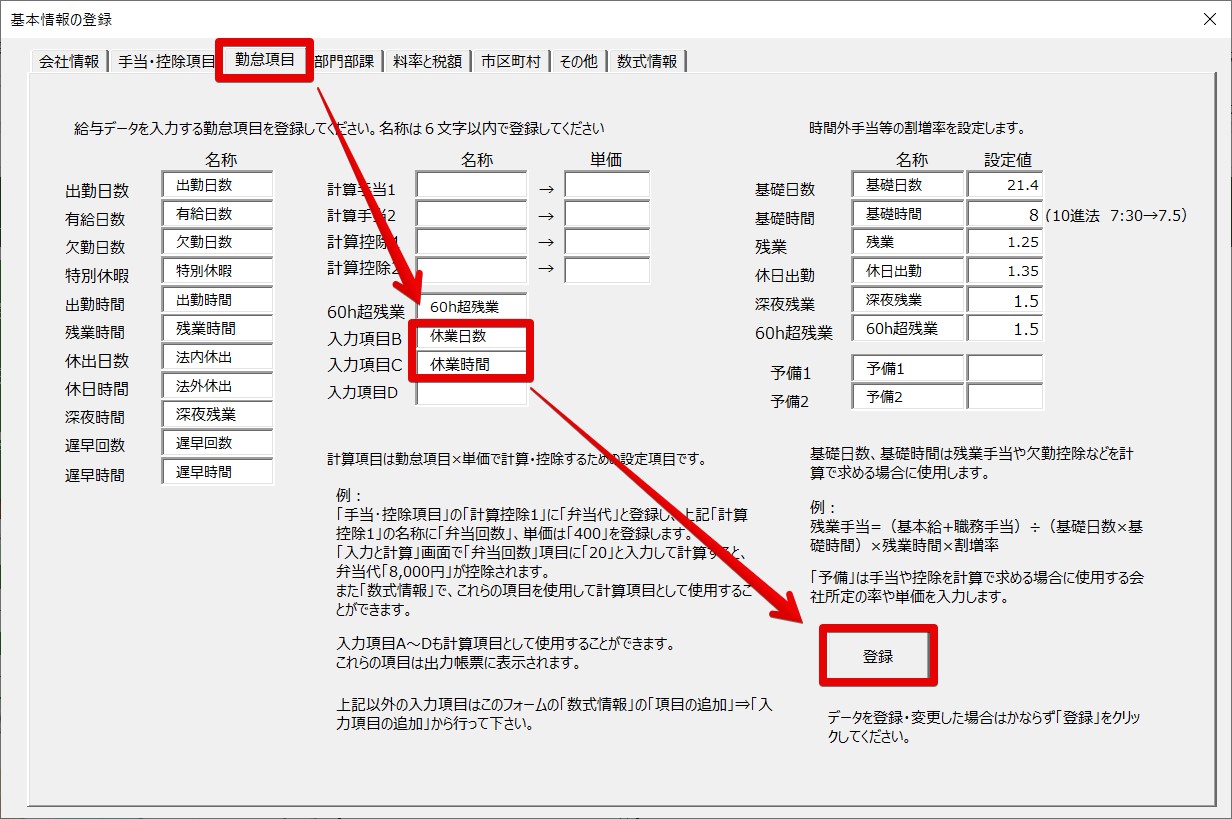Click the 登録 button

click(x=878, y=657)
